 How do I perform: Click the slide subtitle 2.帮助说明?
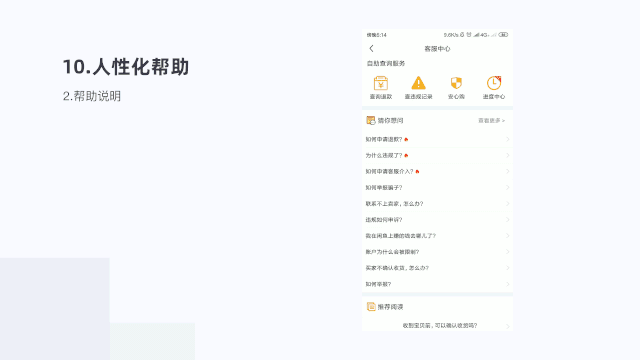click(92, 96)
